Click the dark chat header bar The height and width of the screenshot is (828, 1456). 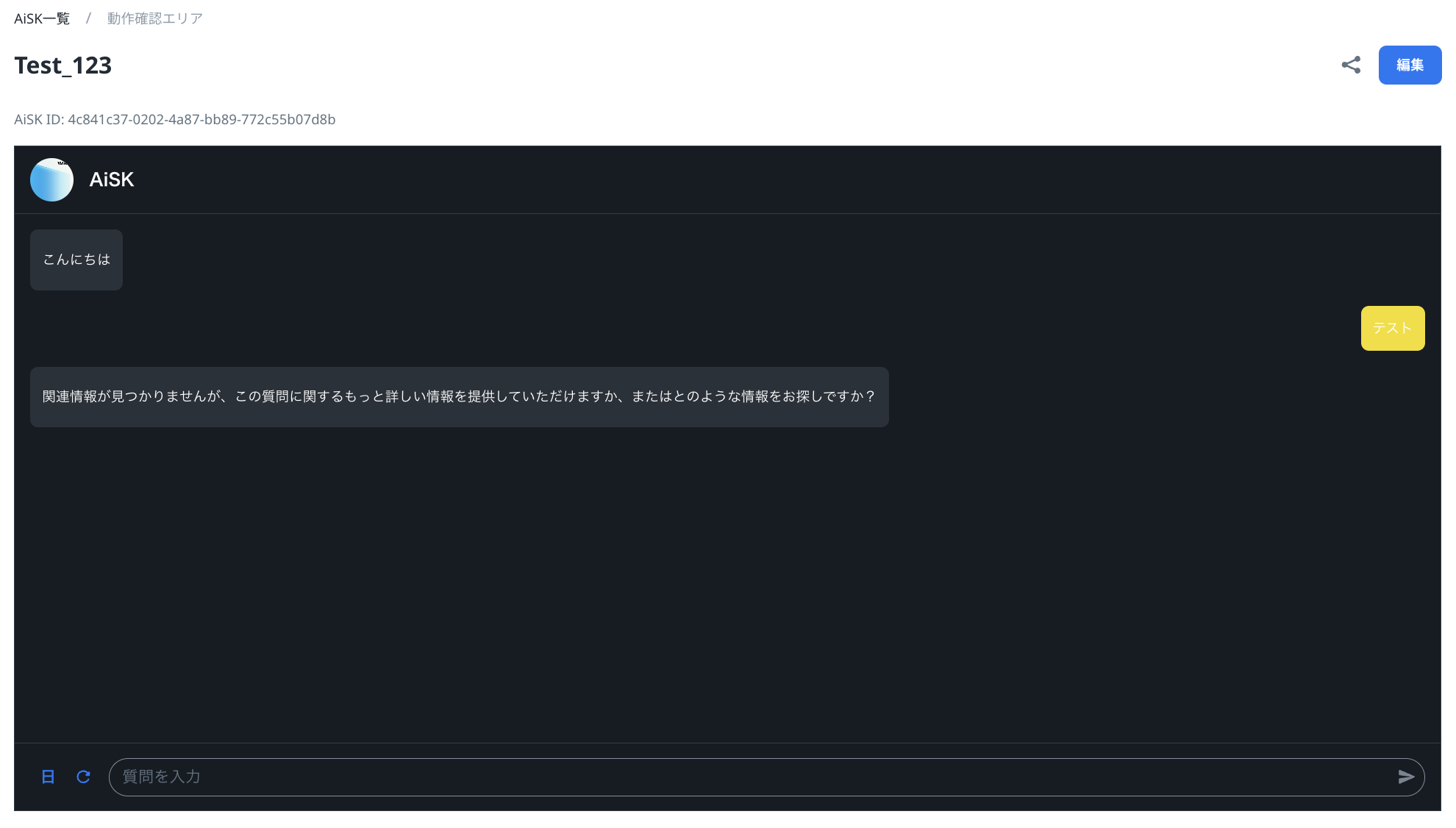[735, 179]
